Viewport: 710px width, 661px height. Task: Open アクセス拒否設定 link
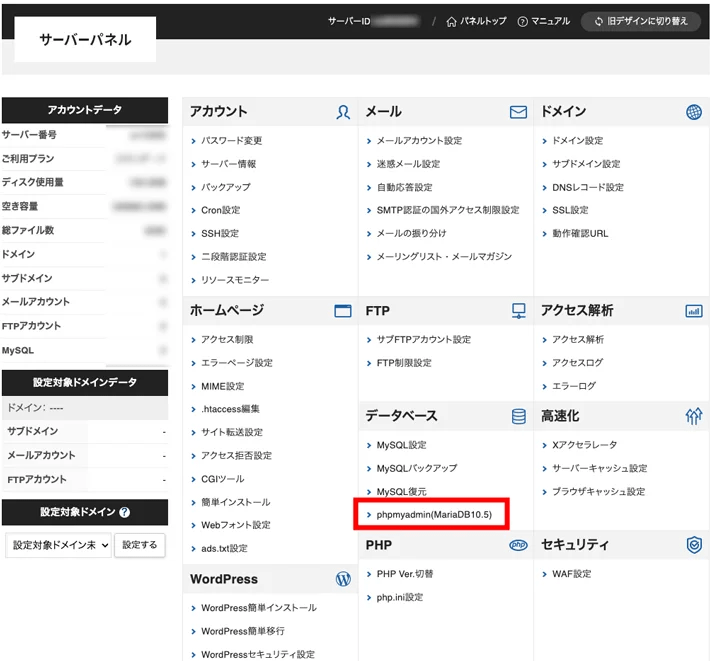pos(236,456)
